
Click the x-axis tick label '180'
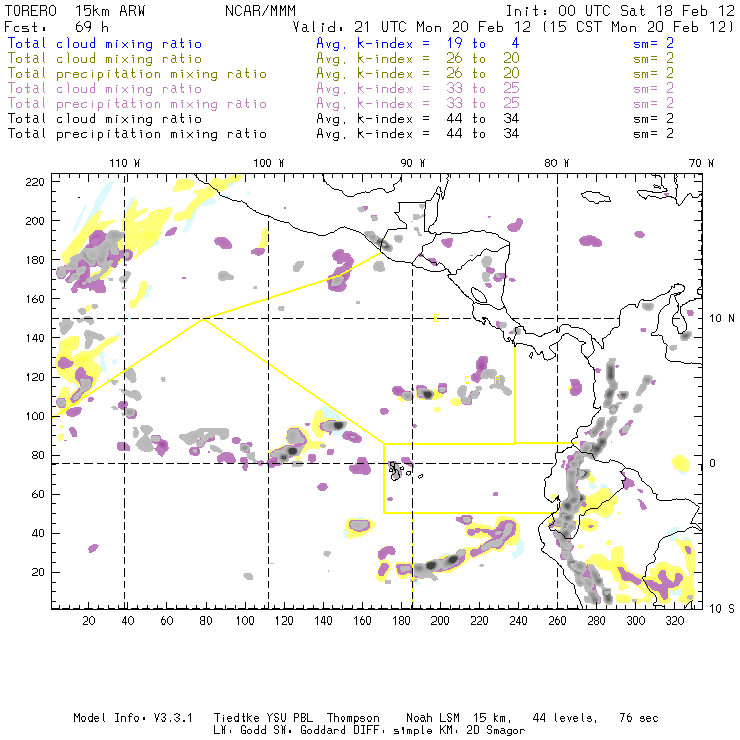[x=401, y=621]
